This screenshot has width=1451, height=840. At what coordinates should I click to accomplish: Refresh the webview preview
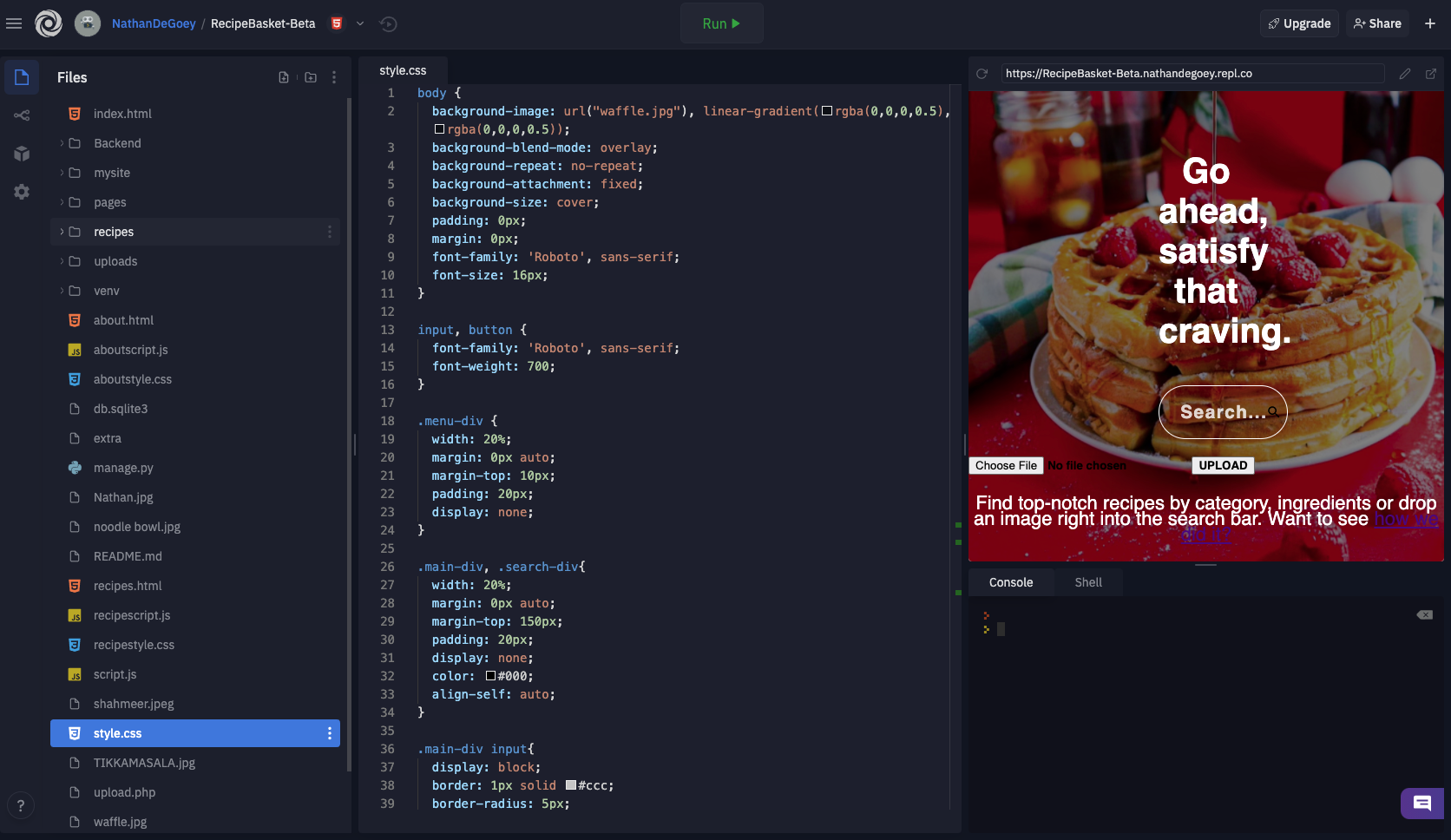click(982, 74)
